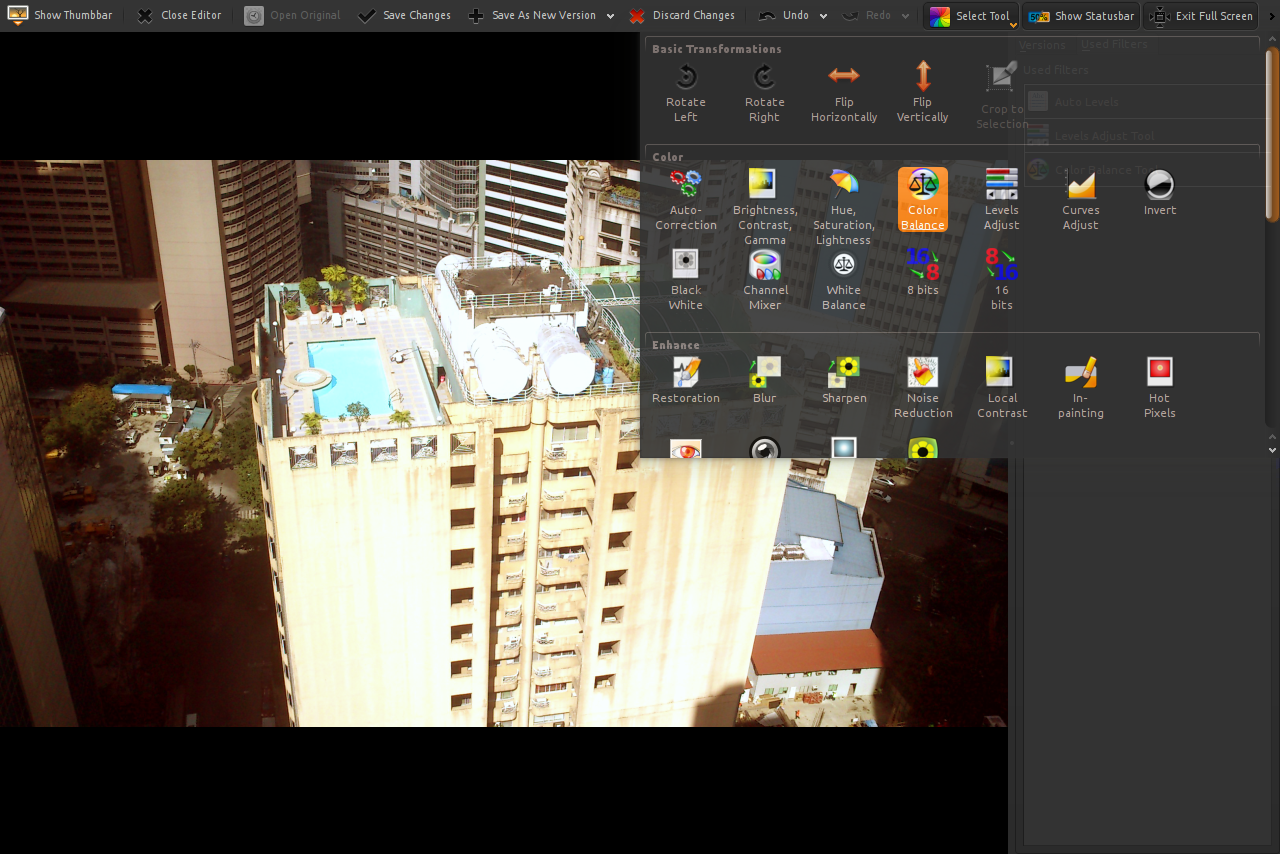
Task: Click Save As New Version button
Action: click(x=531, y=16)
